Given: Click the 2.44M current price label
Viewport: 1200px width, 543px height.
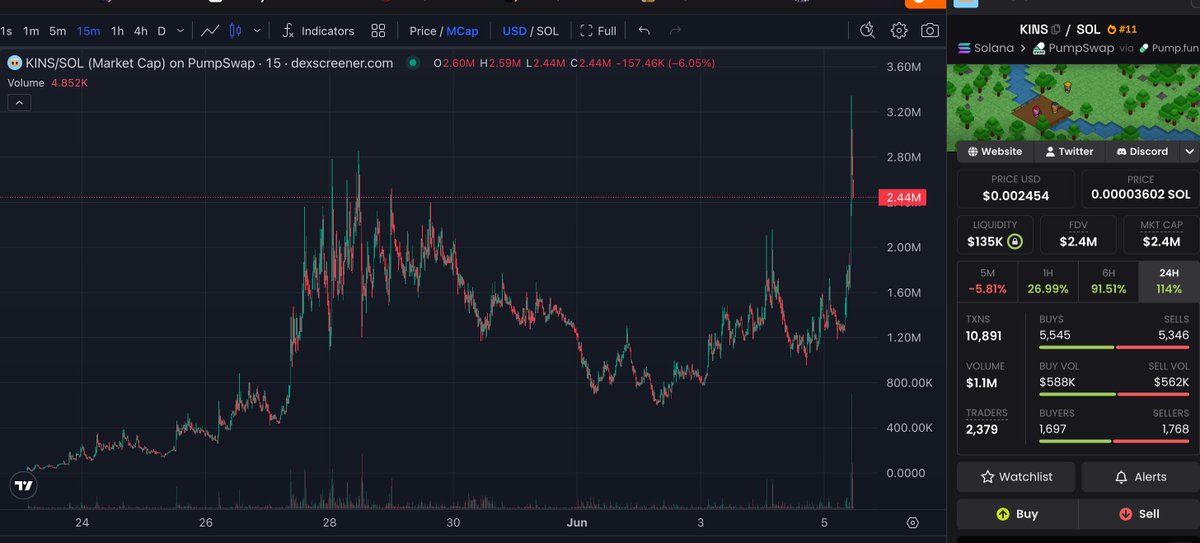Looking at the screenshot, I should pyautogui.click(x=901, y=198).
